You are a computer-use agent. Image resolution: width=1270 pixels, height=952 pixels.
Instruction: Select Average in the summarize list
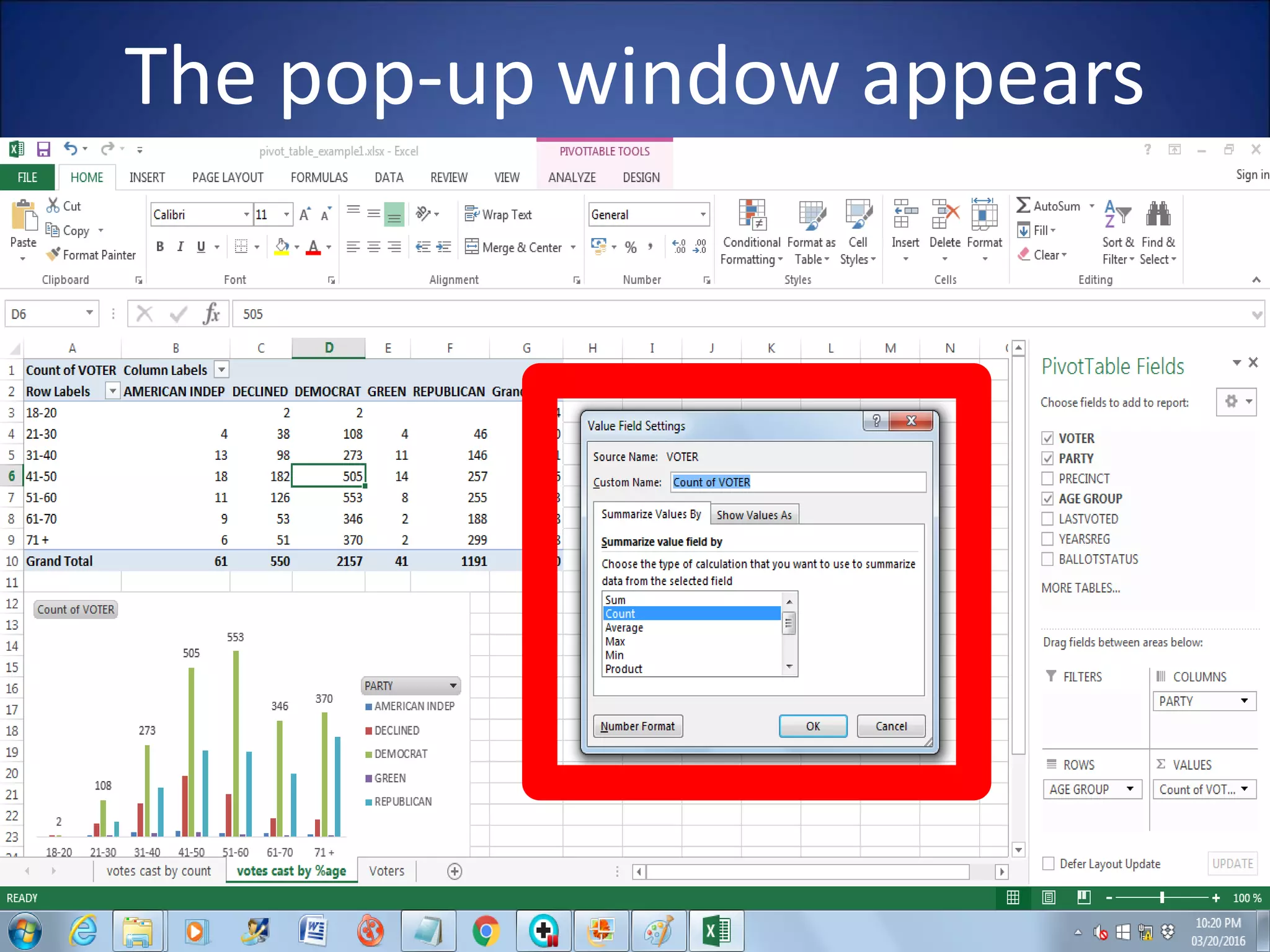(x=691, y=627)
